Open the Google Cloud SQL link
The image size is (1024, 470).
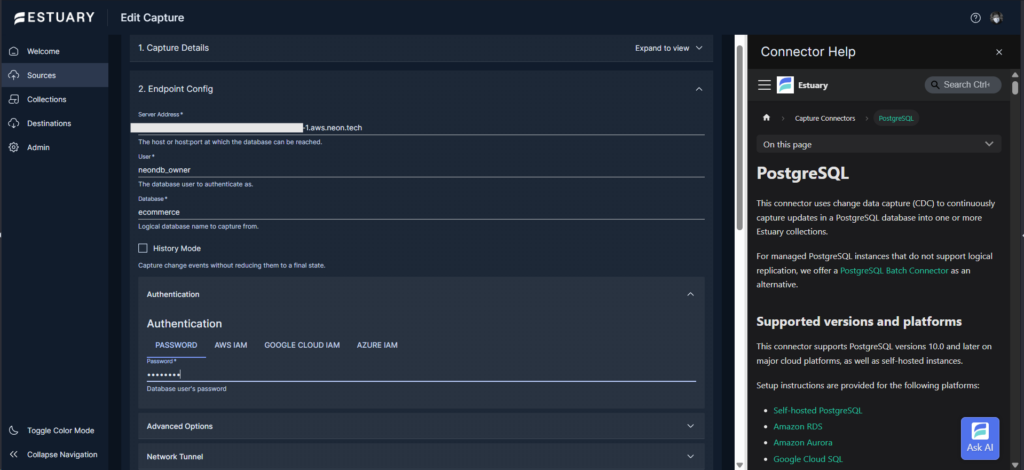tap(807, 459)
